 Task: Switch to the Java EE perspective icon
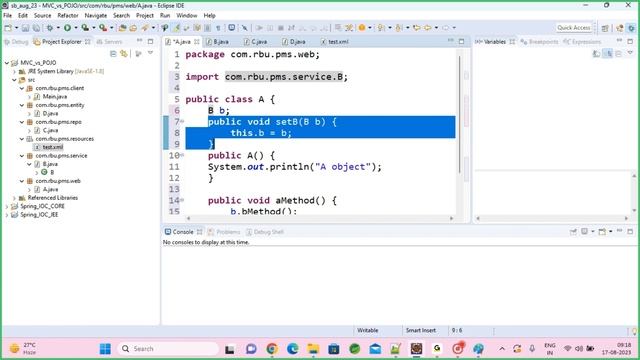click(620, 28)
